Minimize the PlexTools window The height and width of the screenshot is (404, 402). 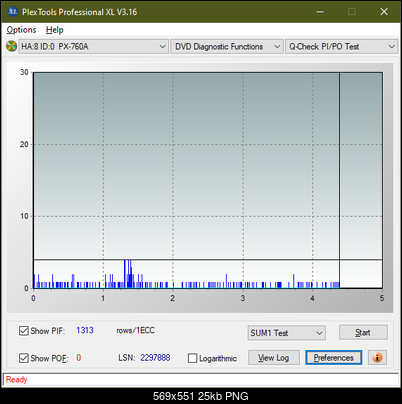[320, 12]
